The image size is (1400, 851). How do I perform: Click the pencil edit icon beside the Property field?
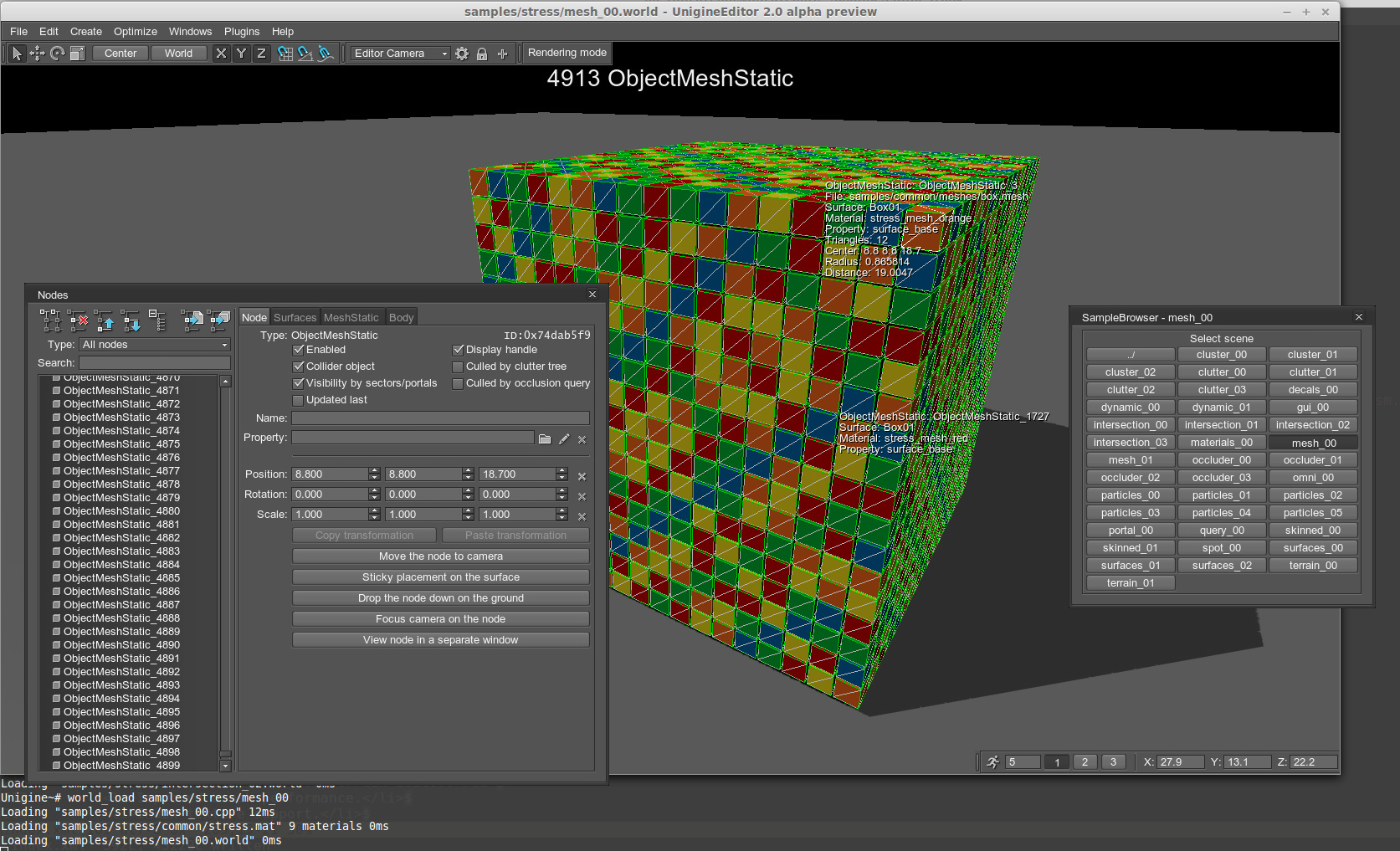coord(564,438)
